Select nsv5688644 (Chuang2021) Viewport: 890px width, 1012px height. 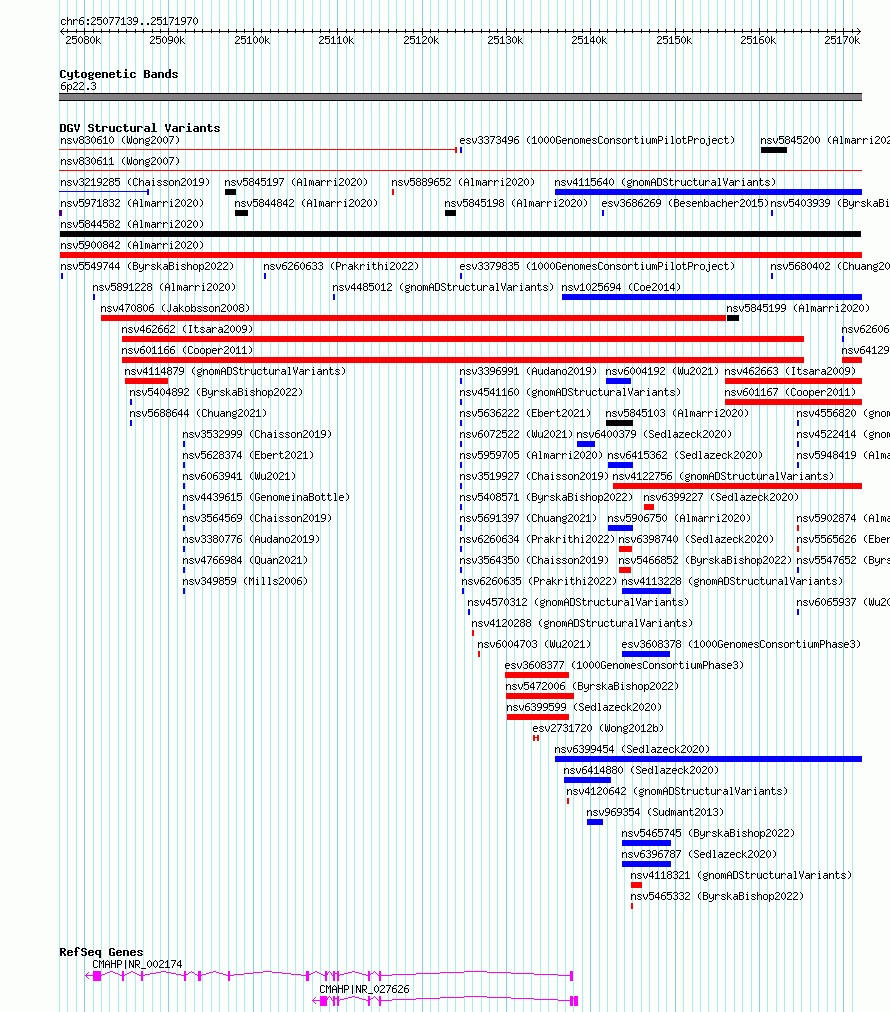click(198, 413)
